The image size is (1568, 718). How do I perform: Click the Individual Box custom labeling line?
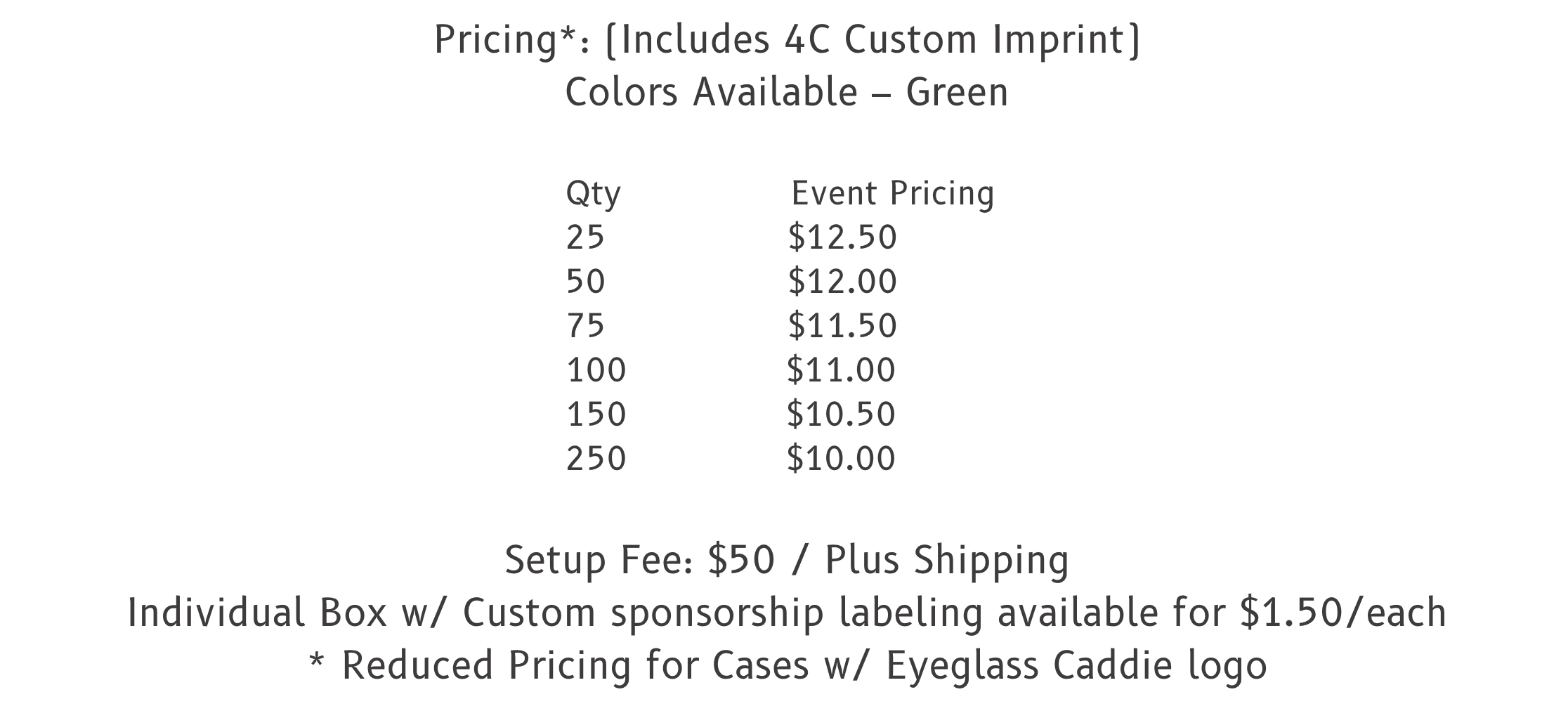click(787, 613)
